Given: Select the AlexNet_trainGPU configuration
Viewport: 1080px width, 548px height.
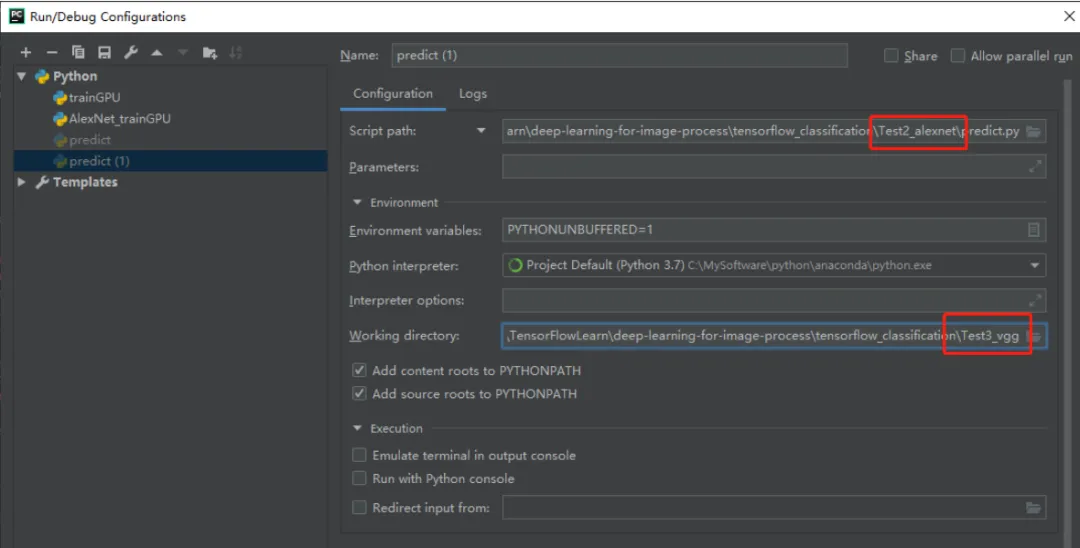Looking at the screenshot, I should 119,119.
